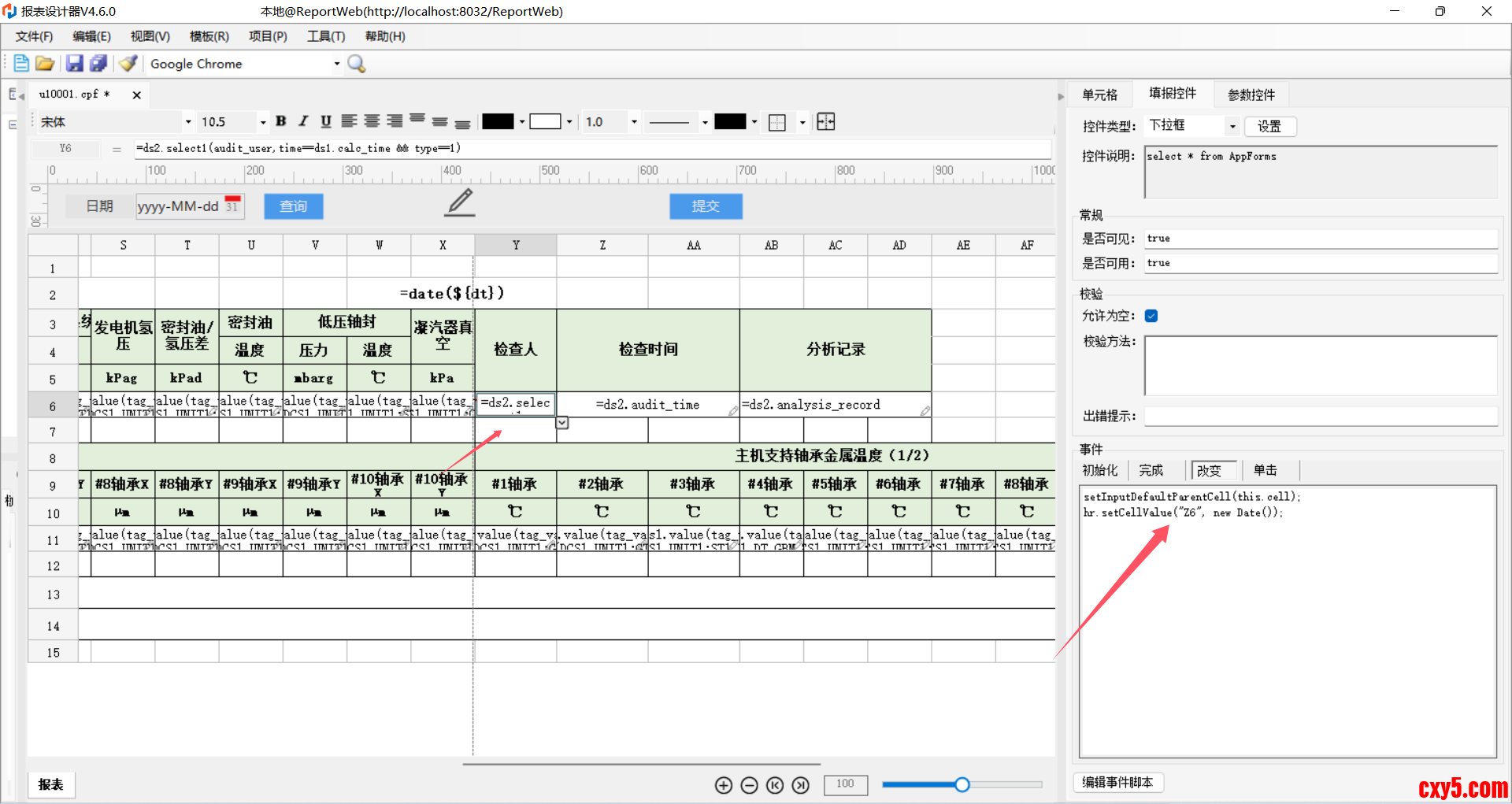Toggle italic text formatting
This screenshot has width=1512, height=804.
tap(303, 121)
